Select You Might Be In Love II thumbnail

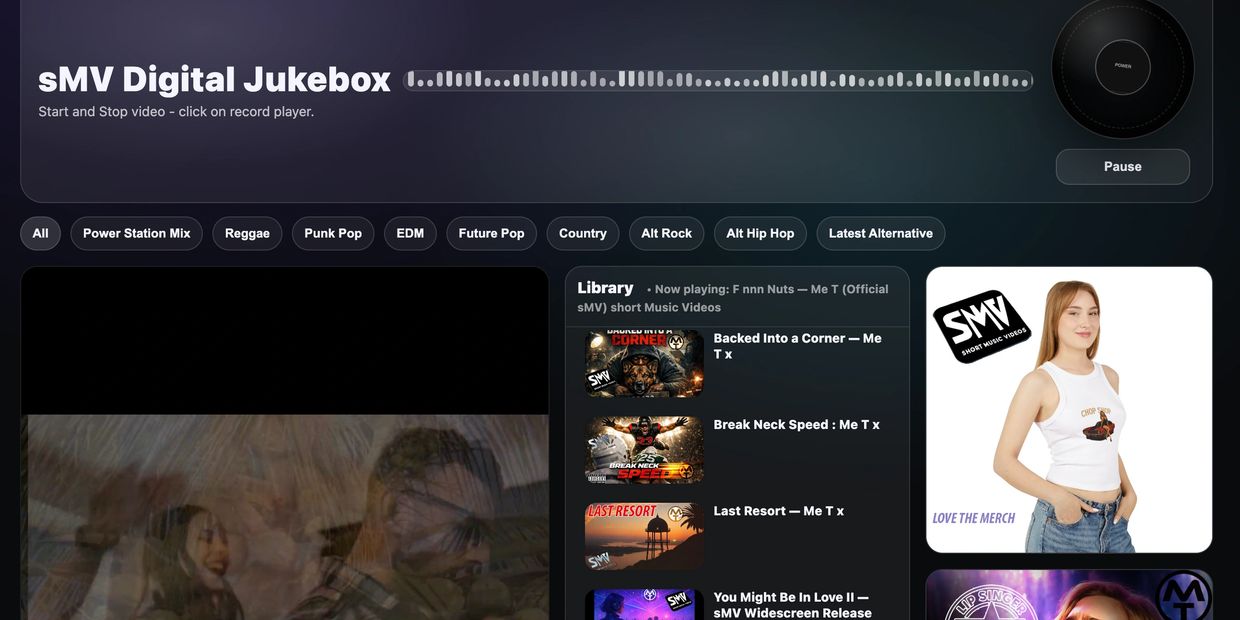(644, 605)
